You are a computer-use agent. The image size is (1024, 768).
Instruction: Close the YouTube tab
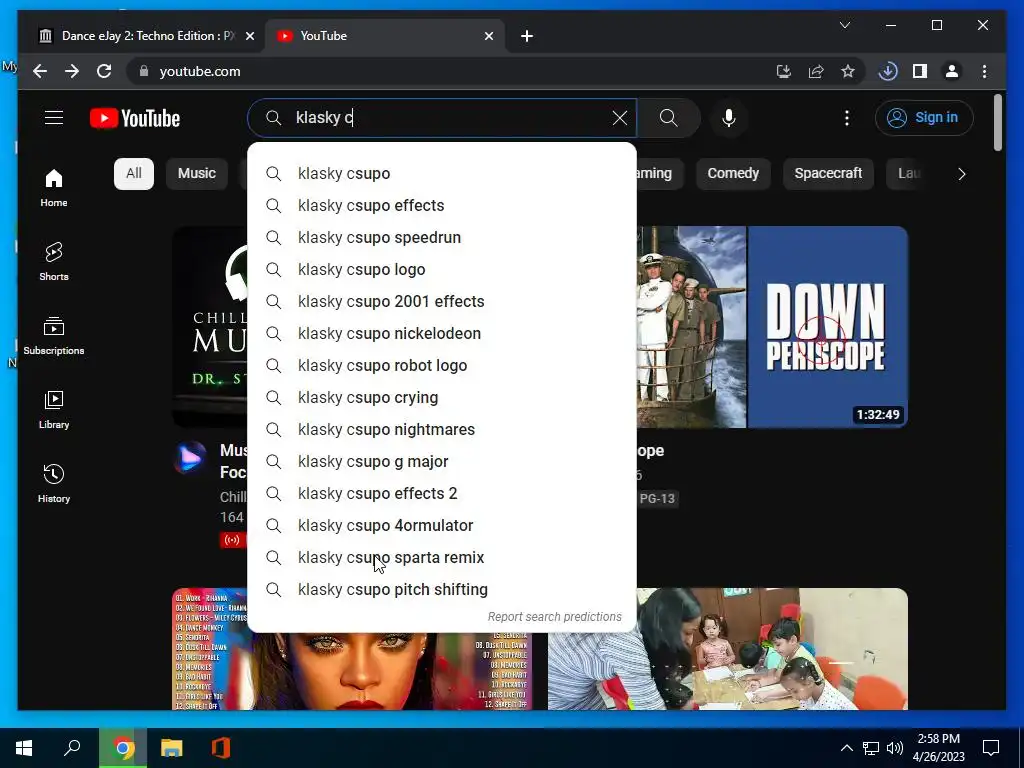coord(488,36)
